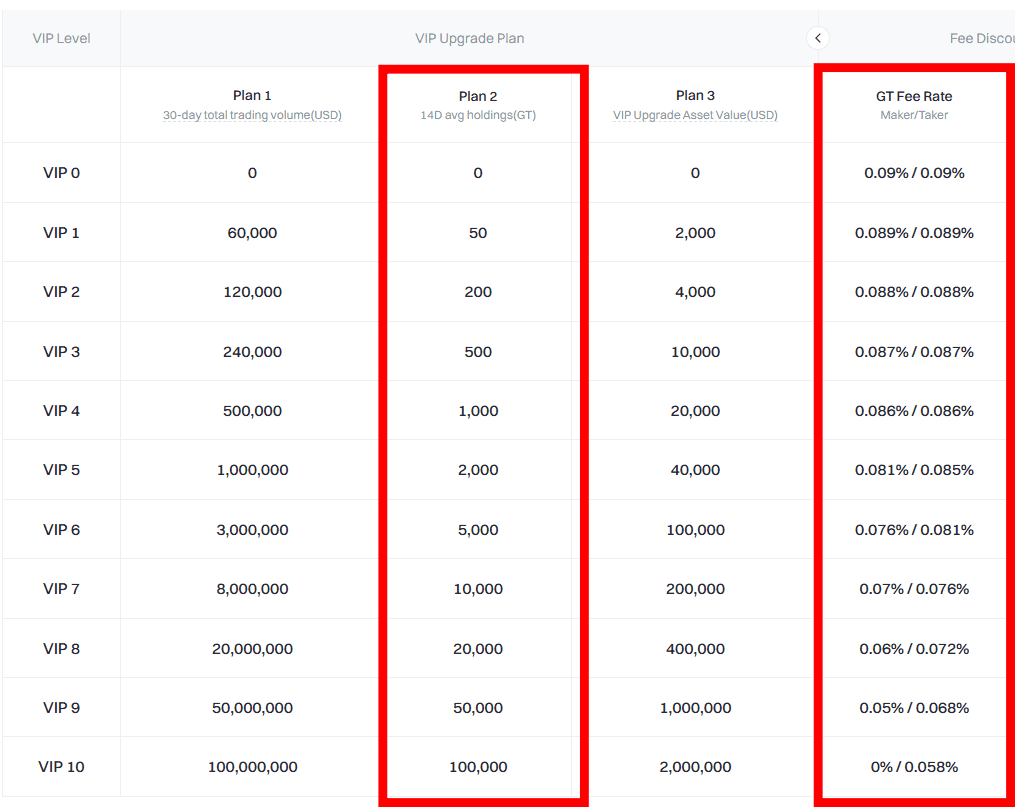
Task: Click the 14D avg holdings(GT) label
Action: click(x=478, y=115)
